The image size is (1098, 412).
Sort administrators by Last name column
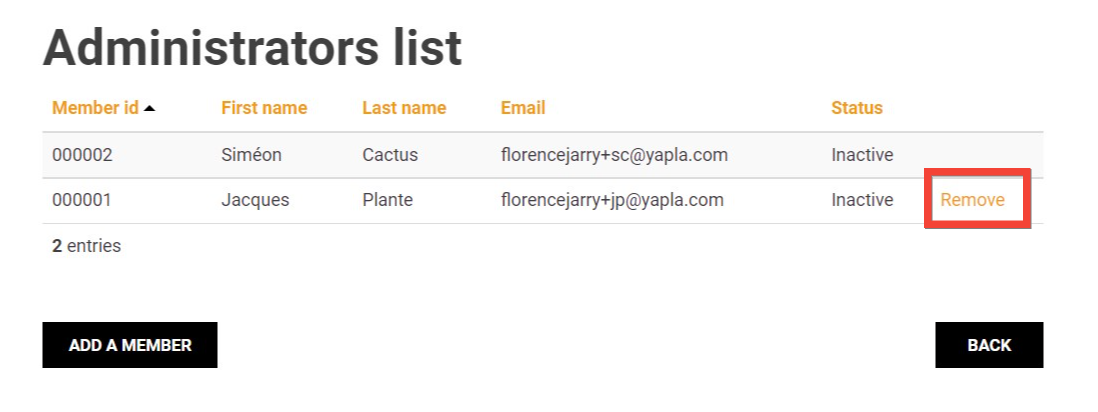(404, 108)
